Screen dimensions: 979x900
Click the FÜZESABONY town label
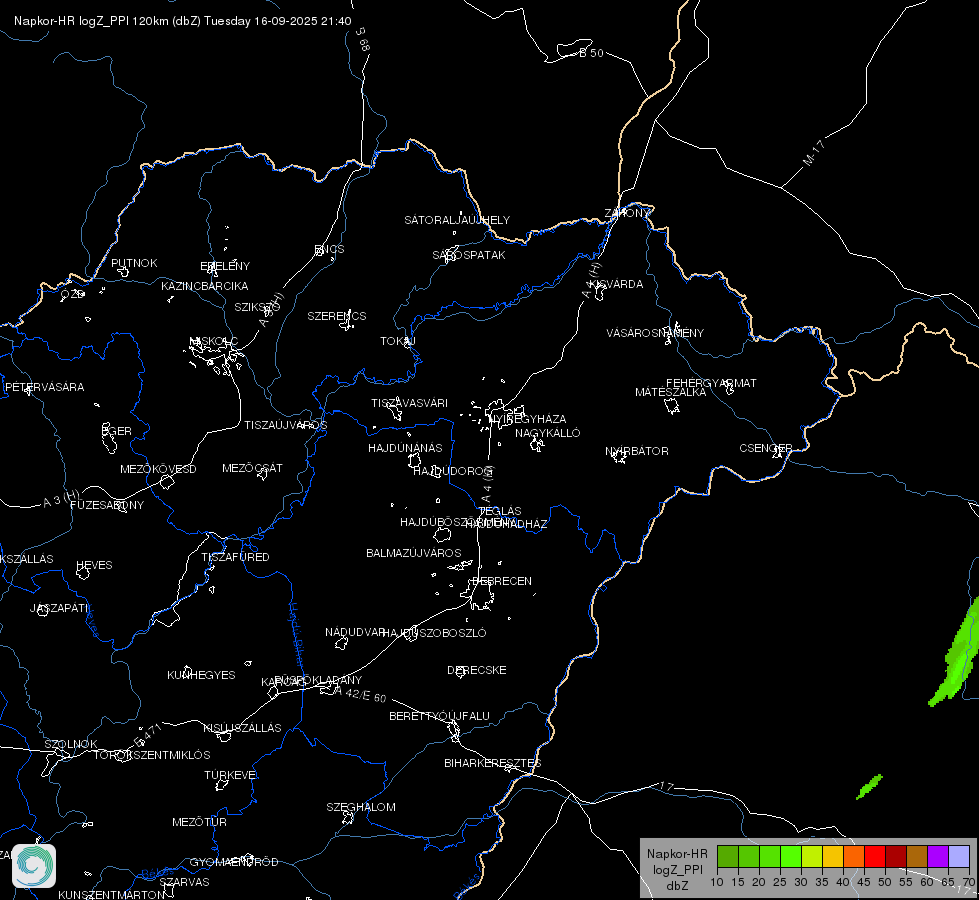[x=107, y=505]
